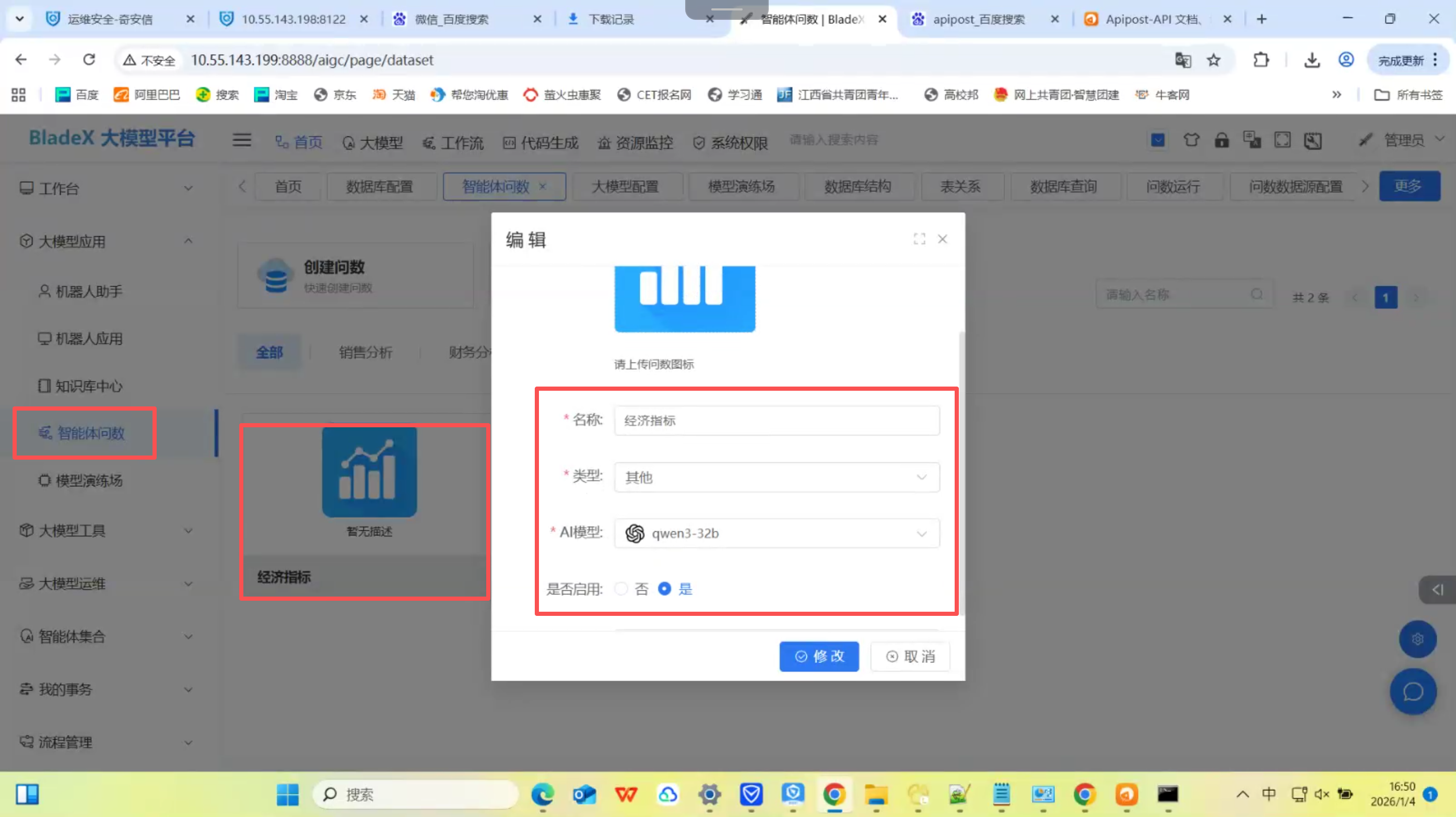Click the lock screen icon in header
This screenshot has height=817, width=1456.
(1222, 139)
